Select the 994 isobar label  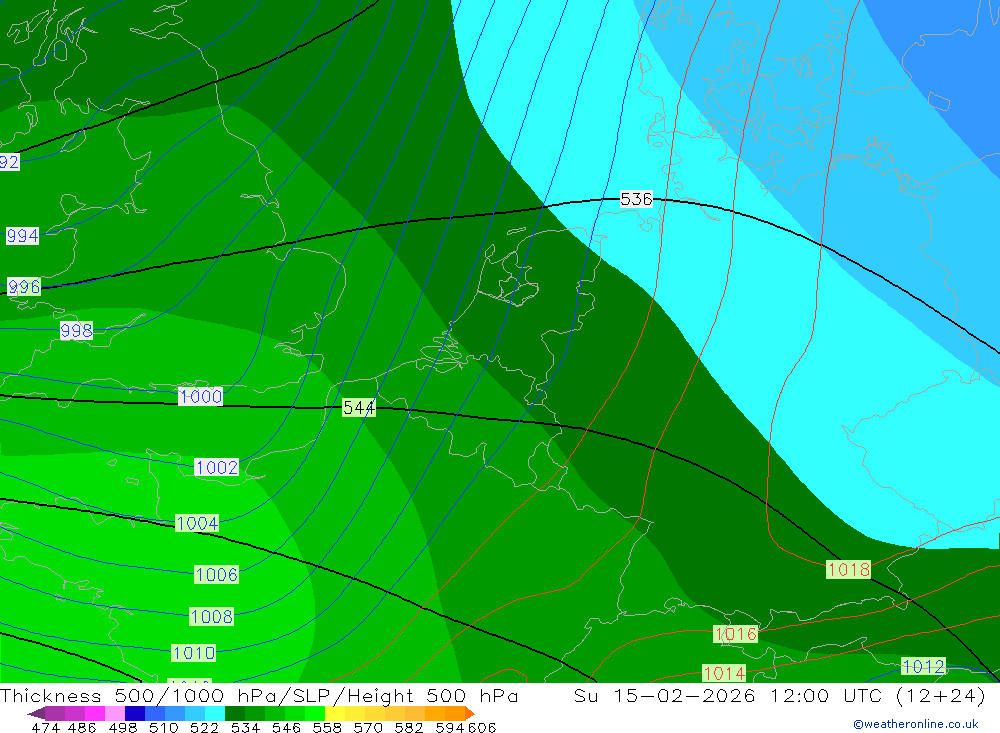click(x=22, y=235)
